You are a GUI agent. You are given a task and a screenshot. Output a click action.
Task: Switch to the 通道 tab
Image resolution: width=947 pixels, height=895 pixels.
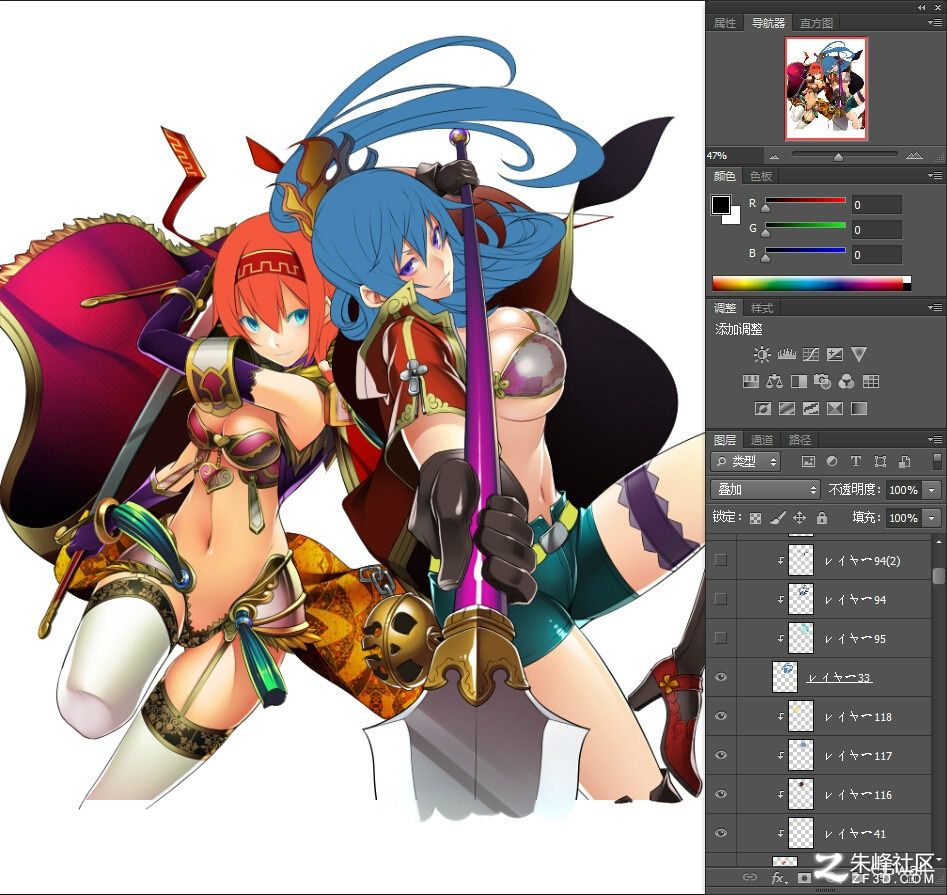tap(762, 440)
